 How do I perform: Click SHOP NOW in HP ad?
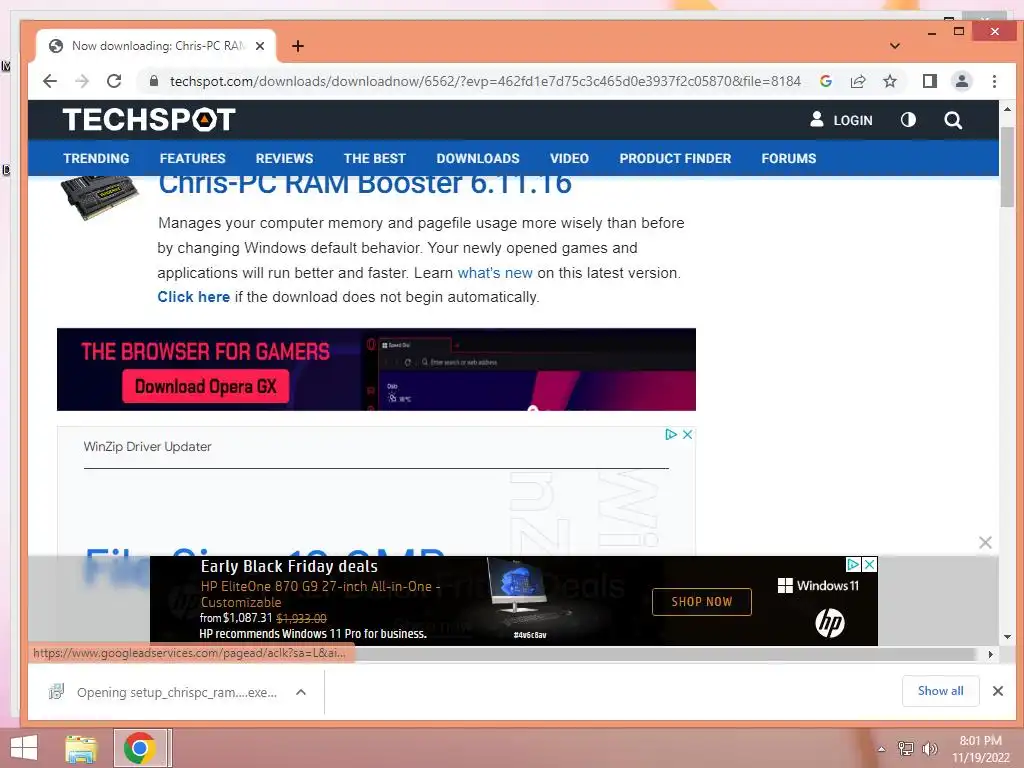(702, 601)
